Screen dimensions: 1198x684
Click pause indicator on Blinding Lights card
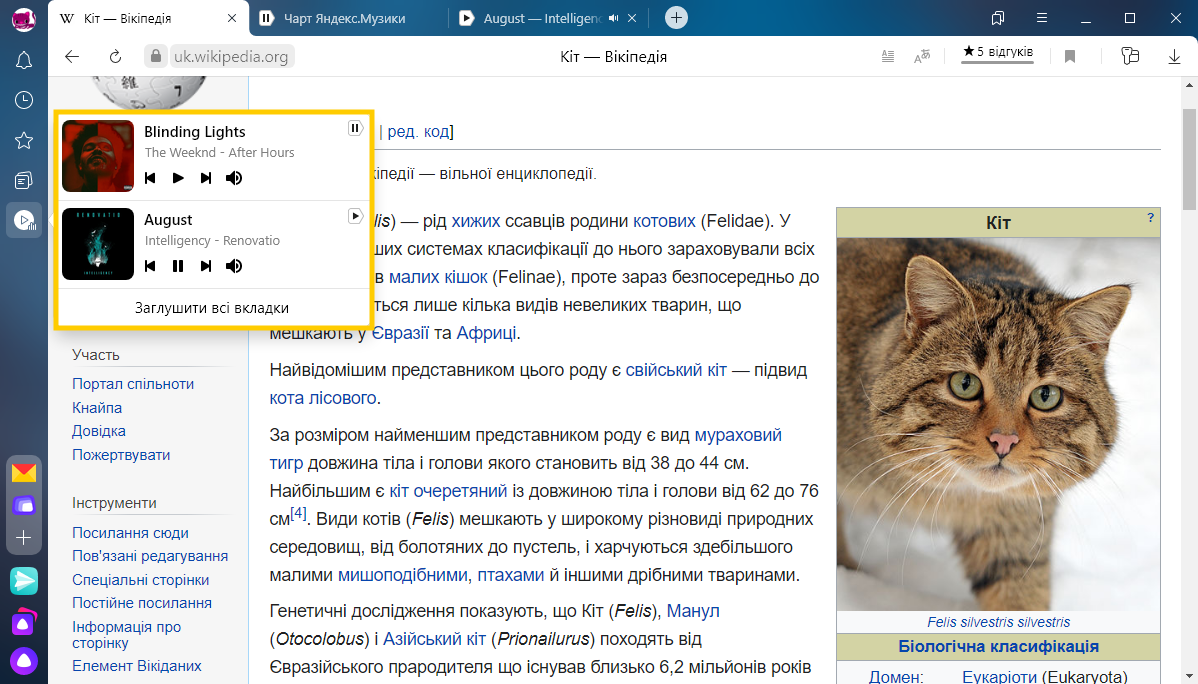(355, 128)
